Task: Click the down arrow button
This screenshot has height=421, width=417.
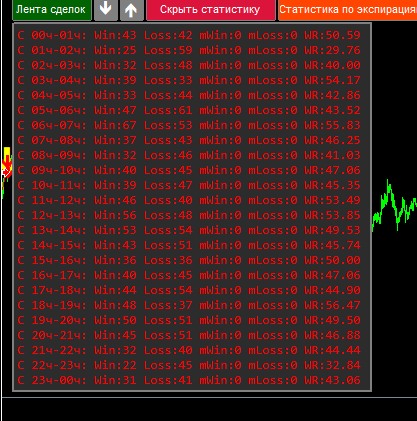Action: pyautogui.click(x=106, y=10)
